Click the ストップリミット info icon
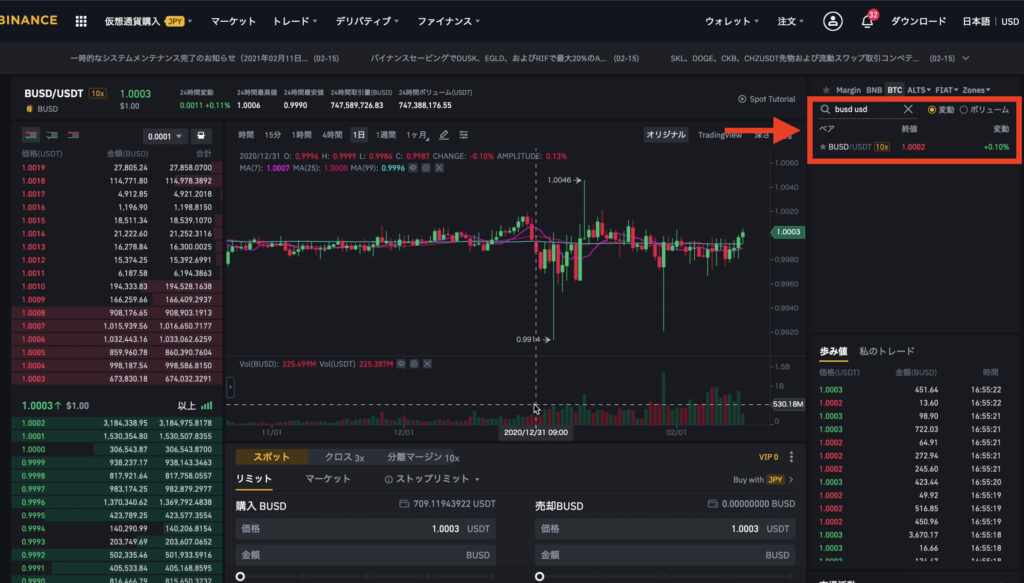This screenshot has width=1024, height=583. click(x=389, y=479)
